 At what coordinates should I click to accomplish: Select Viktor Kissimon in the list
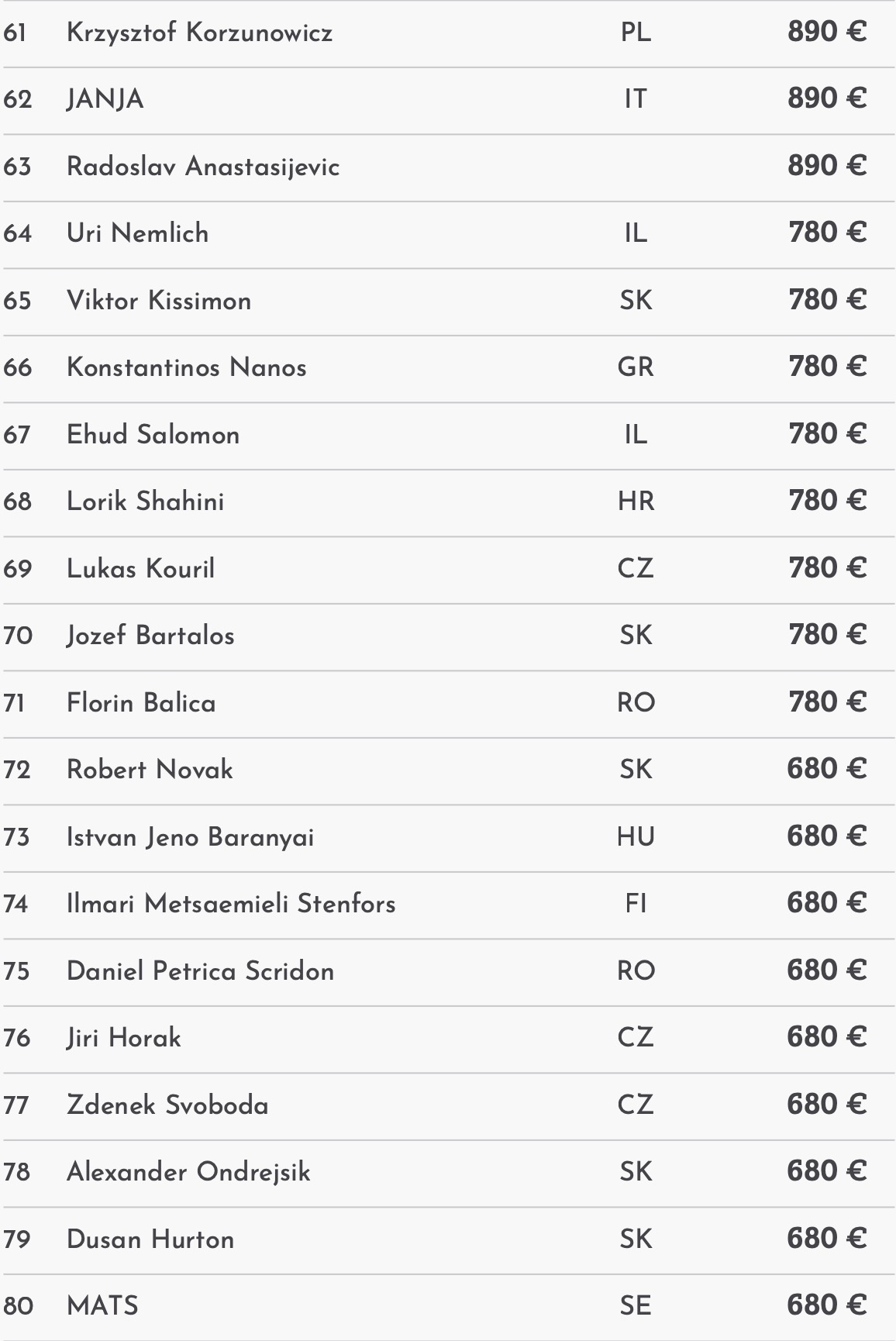click(159, 301)
